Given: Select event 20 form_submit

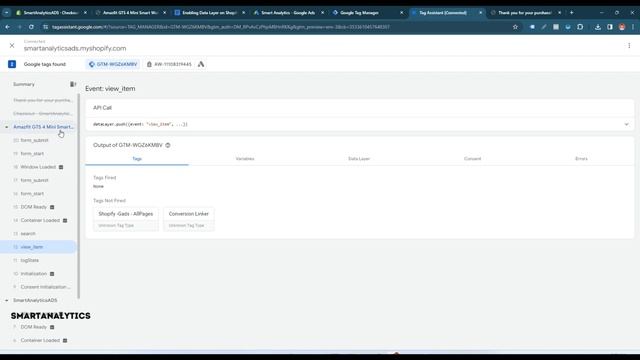Looking at the screenshot, I should pyautogui.click(x=34, y=140).
